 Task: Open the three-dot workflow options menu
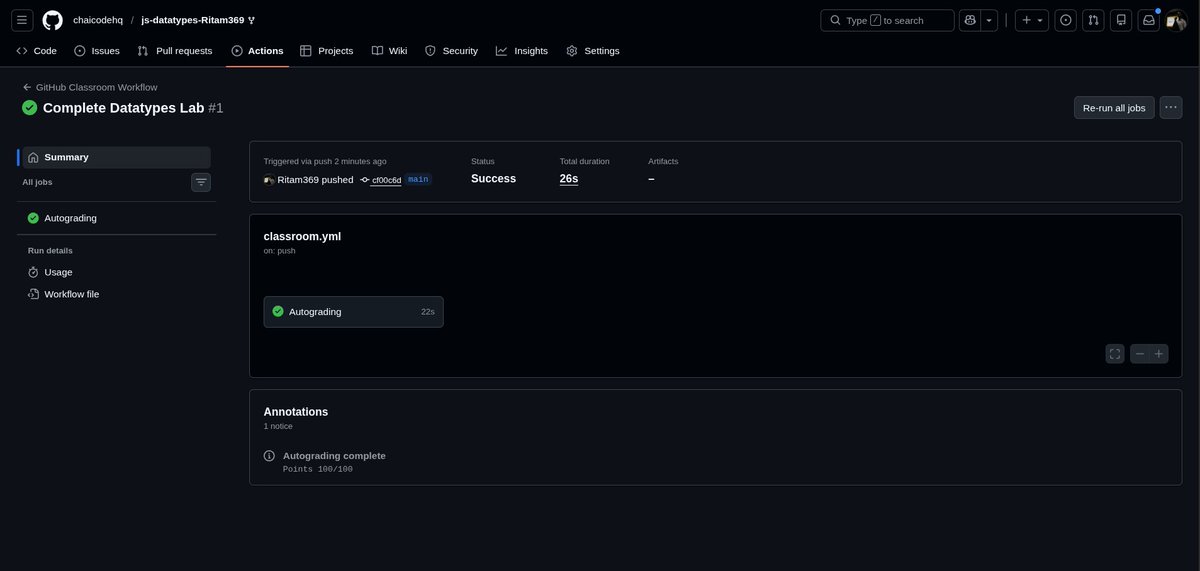pyautogui.click(x=1171, y=108)
